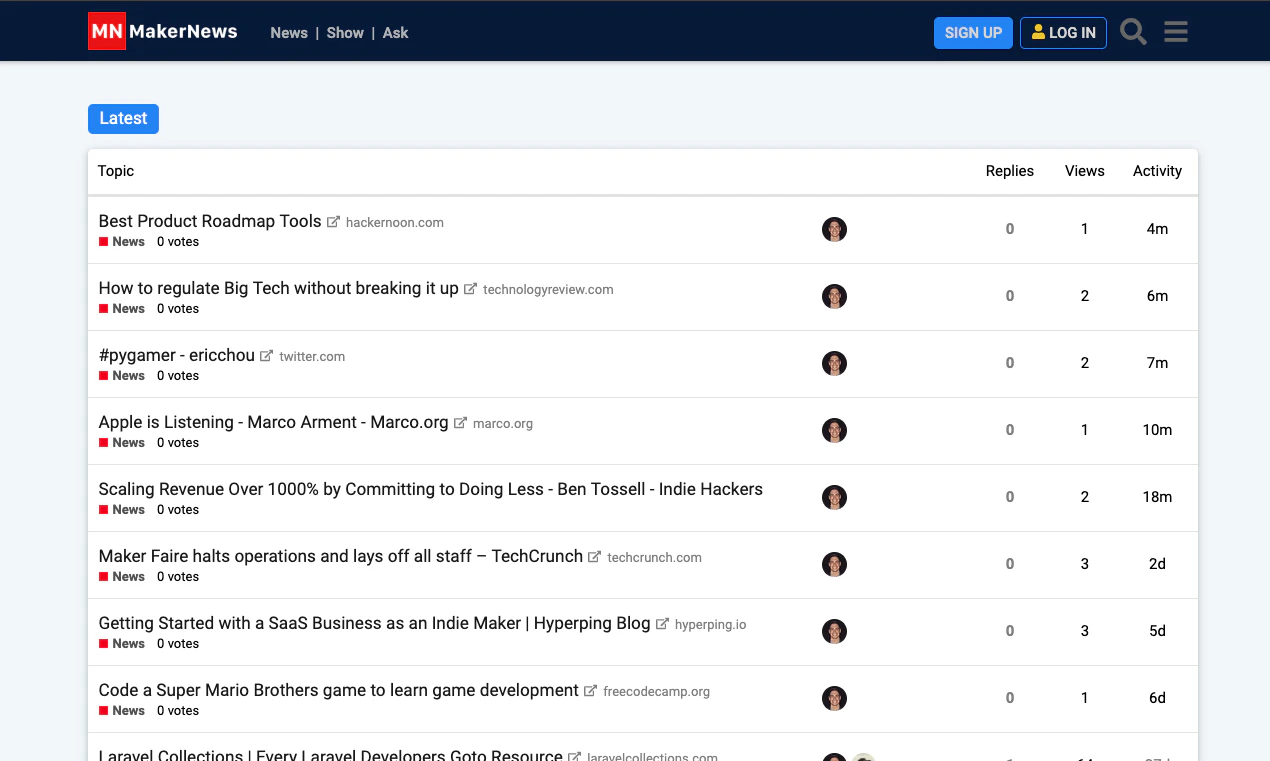The height and width of the screenshot is (761, 1270).
Task: Click 10m activity on Apple is Listening row
Action: click(x=1157, y=430)
